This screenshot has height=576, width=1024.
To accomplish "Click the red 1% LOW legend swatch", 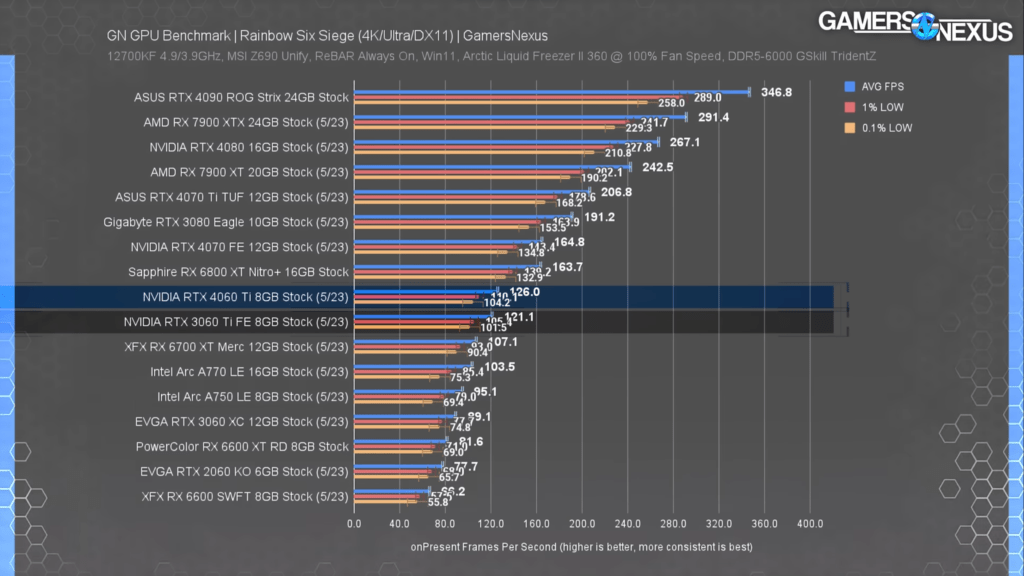I will point(850,107).
